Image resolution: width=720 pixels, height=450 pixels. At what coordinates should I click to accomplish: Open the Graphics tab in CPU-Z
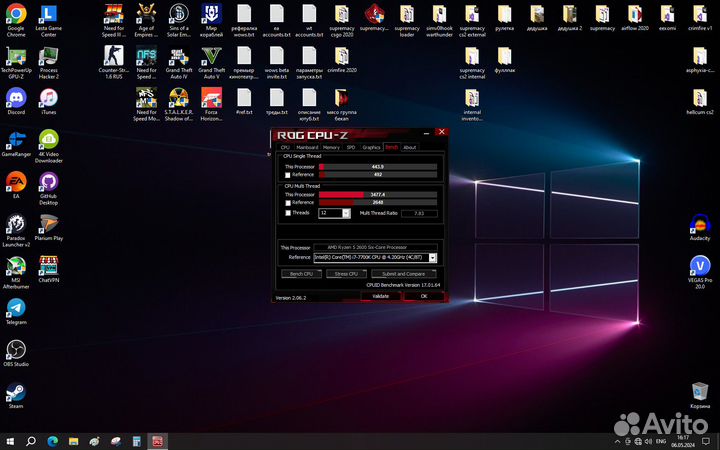click(371, 147)
